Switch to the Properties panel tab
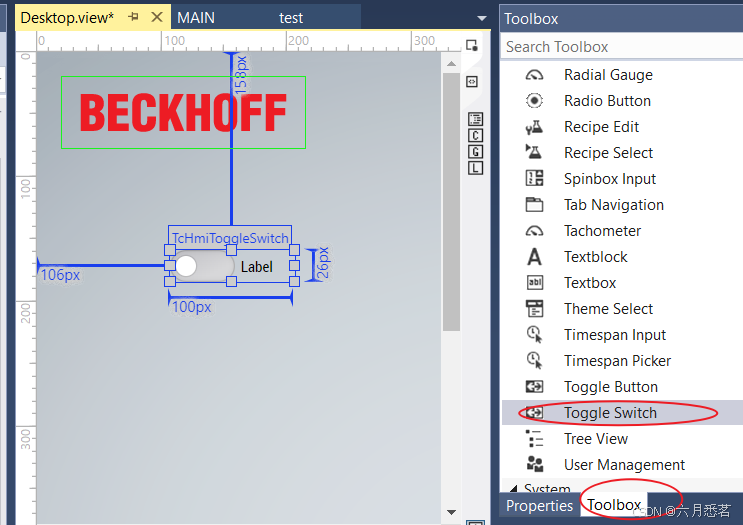The width and height of the screenshot is (743, 525). coord(539,506)
